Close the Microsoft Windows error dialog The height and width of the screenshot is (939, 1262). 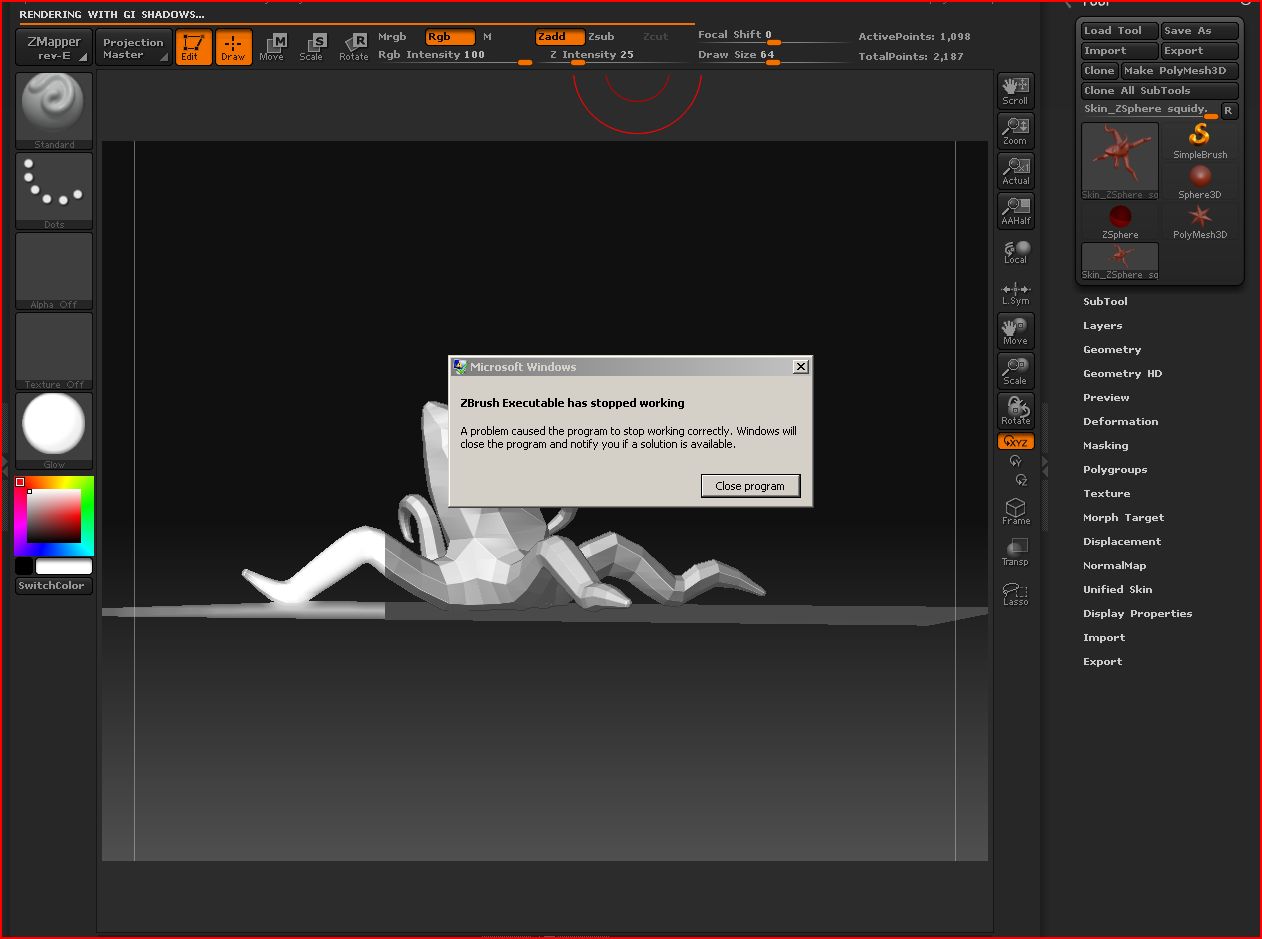(800, 367)
